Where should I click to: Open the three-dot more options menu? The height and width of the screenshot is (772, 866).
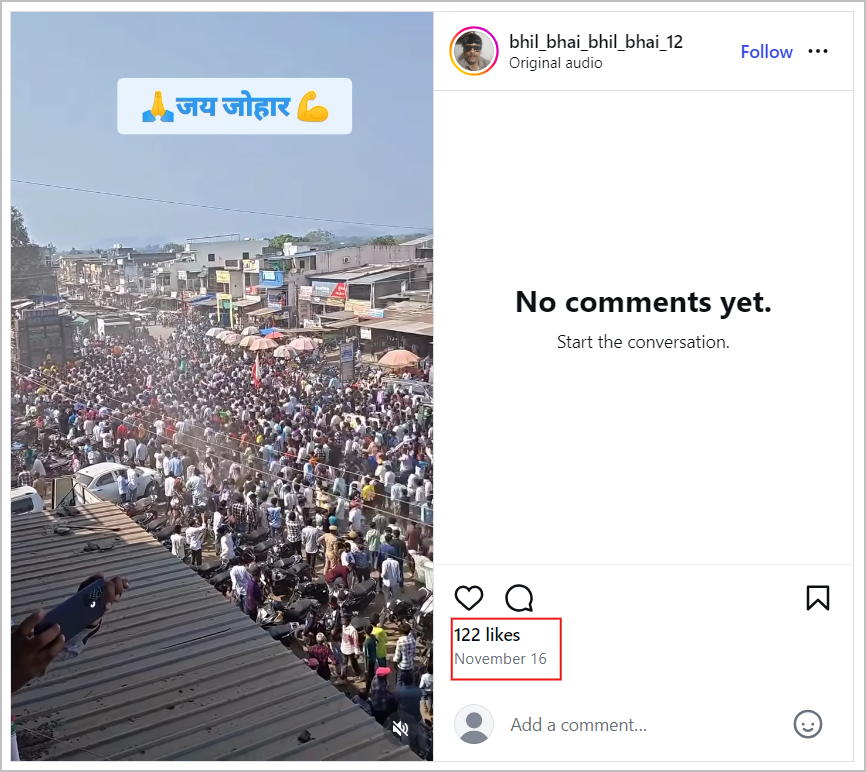coord(818,52)
